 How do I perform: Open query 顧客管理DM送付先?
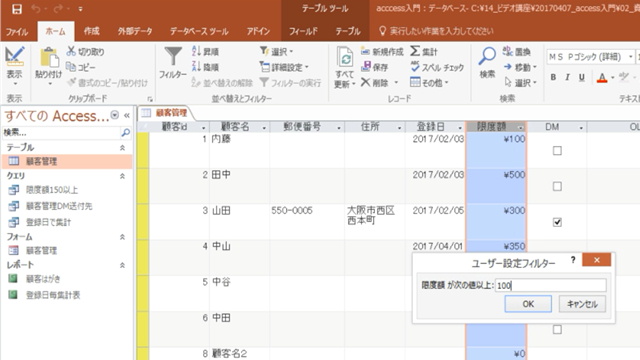pos(59,206)
